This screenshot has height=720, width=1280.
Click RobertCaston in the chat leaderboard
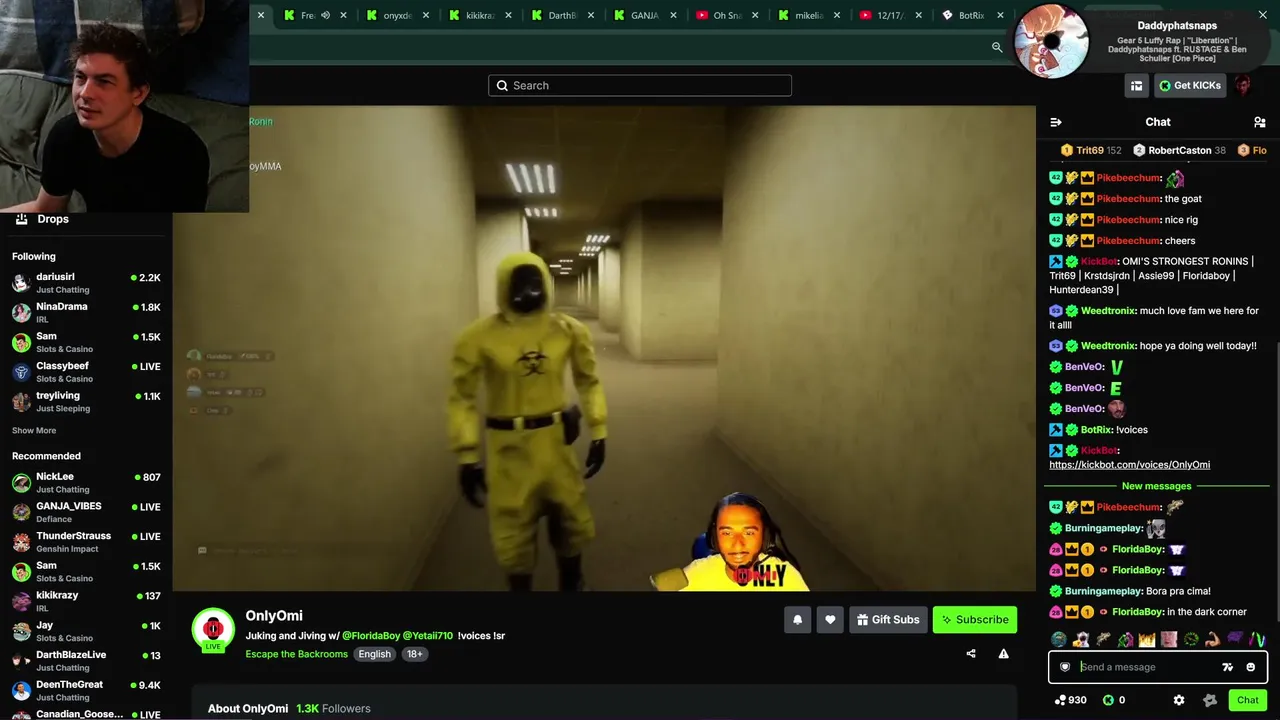(x=1180, y=151)
